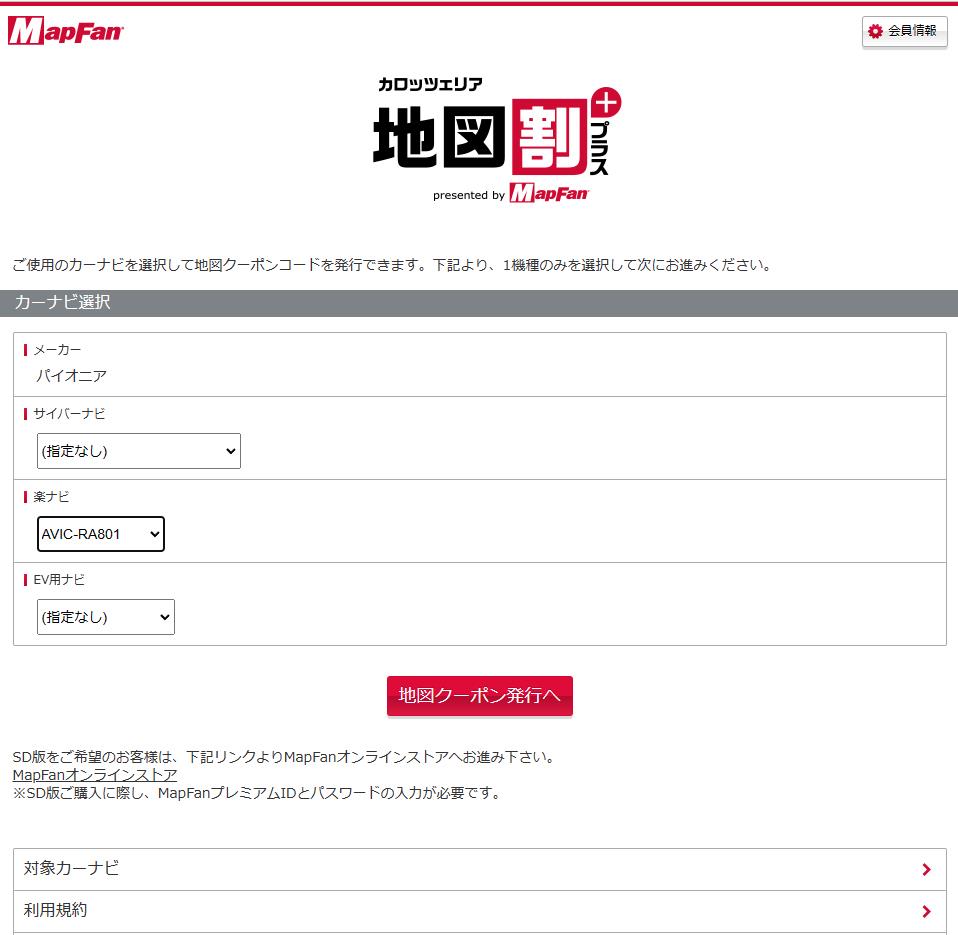Click the MapFan logo at top left
The height and width of the screenshot is (935, 958).
coord(65,31)
